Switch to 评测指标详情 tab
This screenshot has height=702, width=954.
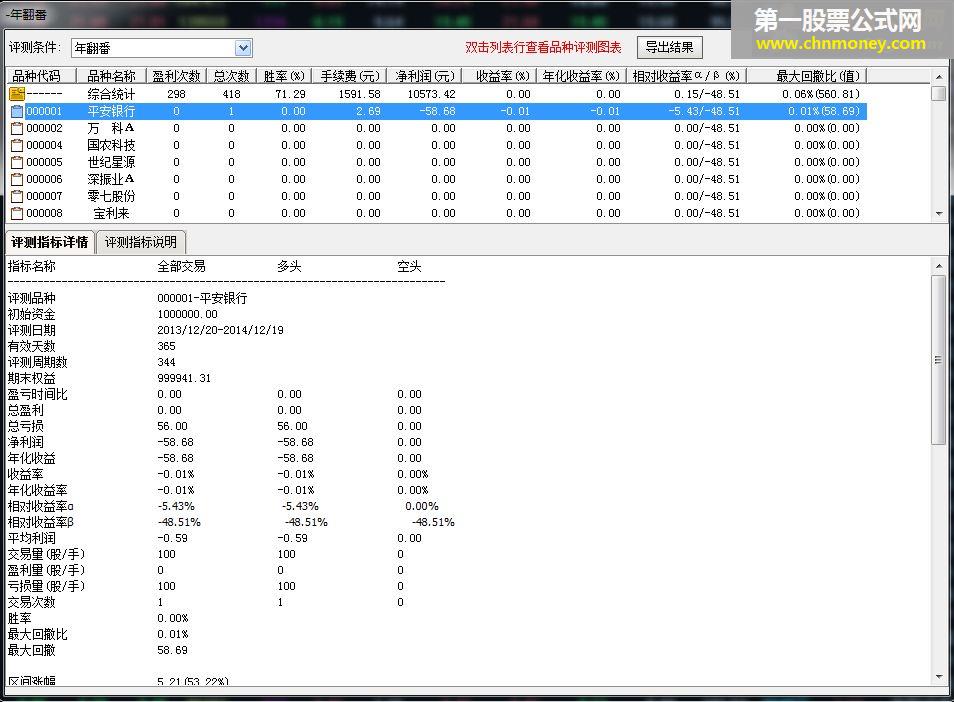pos(50,242)
